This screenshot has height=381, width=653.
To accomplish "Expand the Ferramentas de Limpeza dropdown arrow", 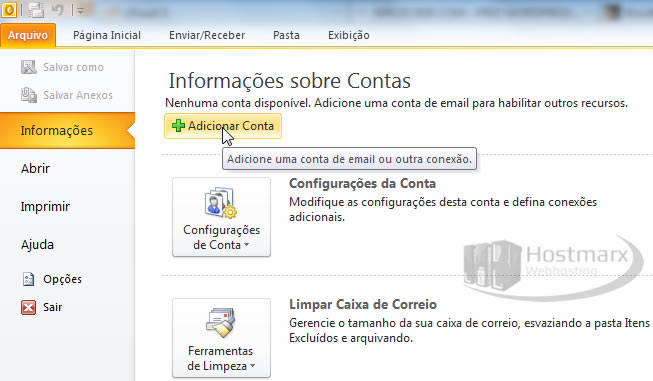I will tap(252, 366).
